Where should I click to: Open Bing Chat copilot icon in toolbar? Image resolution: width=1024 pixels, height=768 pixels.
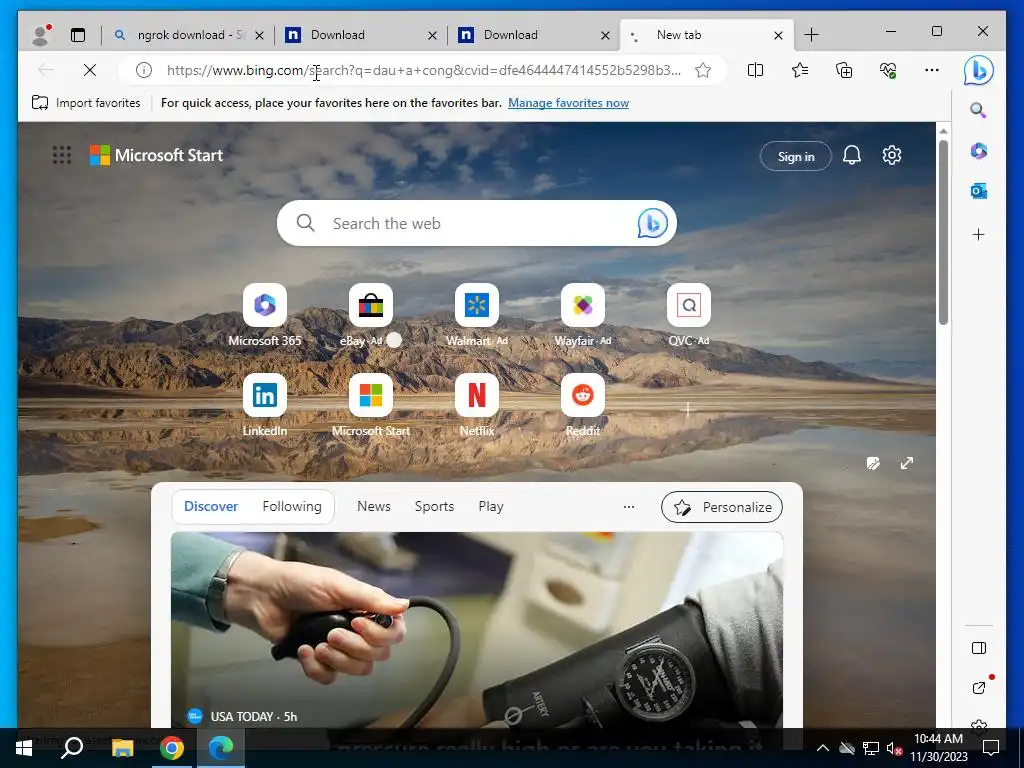pos(978,70)
